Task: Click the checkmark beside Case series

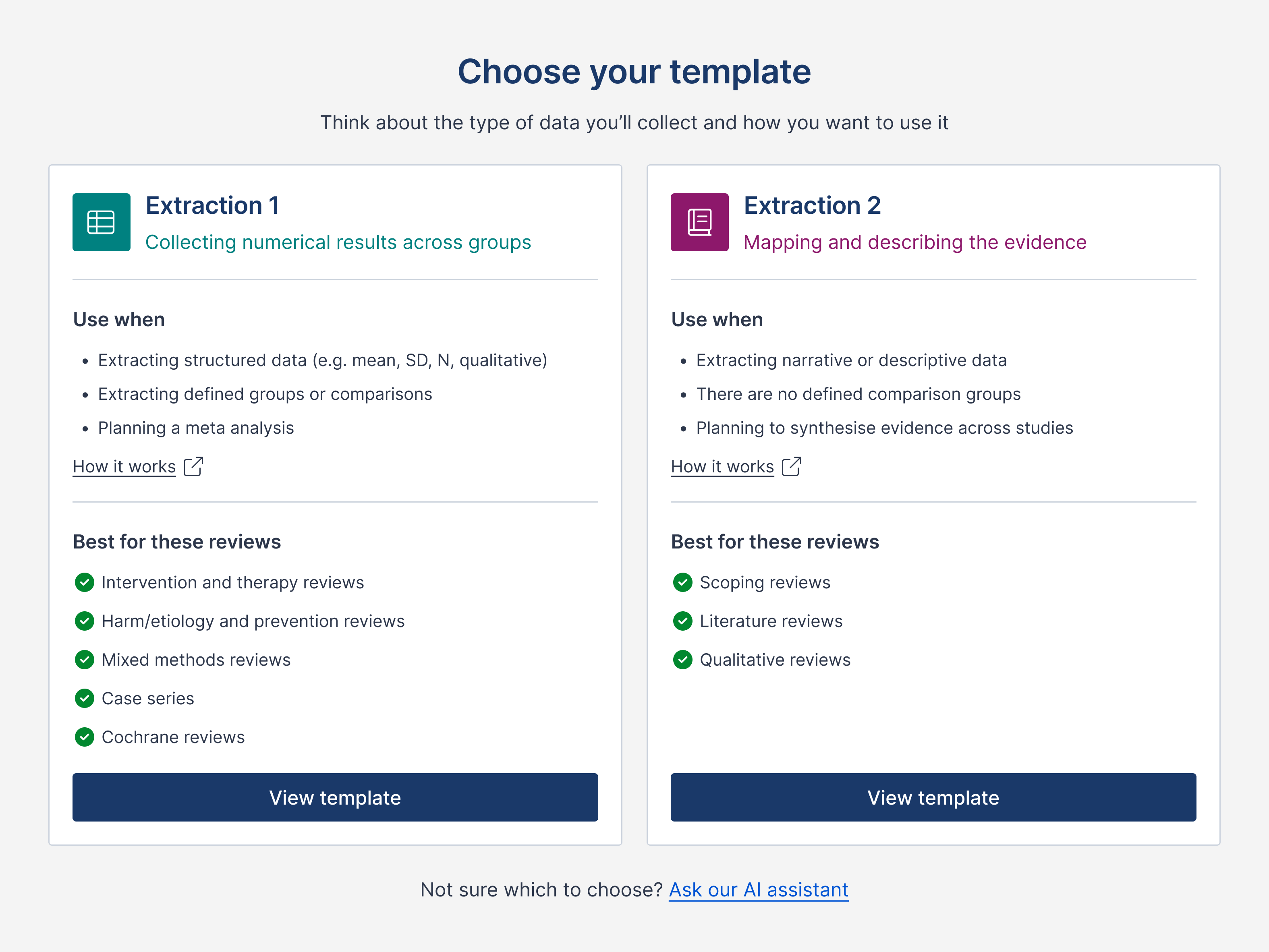Action: tap(84, 699)
